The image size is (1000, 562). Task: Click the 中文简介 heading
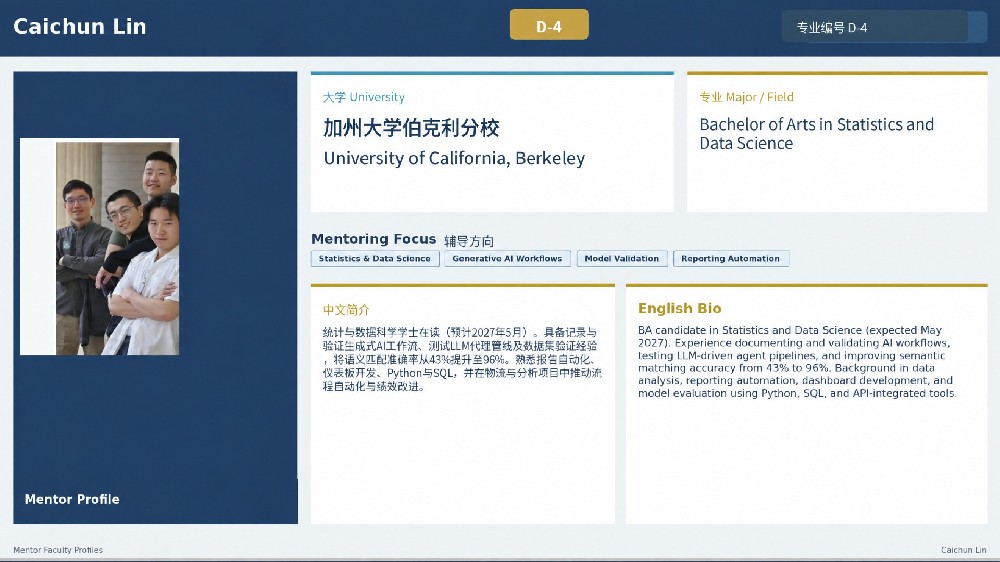tap(346, 310)
